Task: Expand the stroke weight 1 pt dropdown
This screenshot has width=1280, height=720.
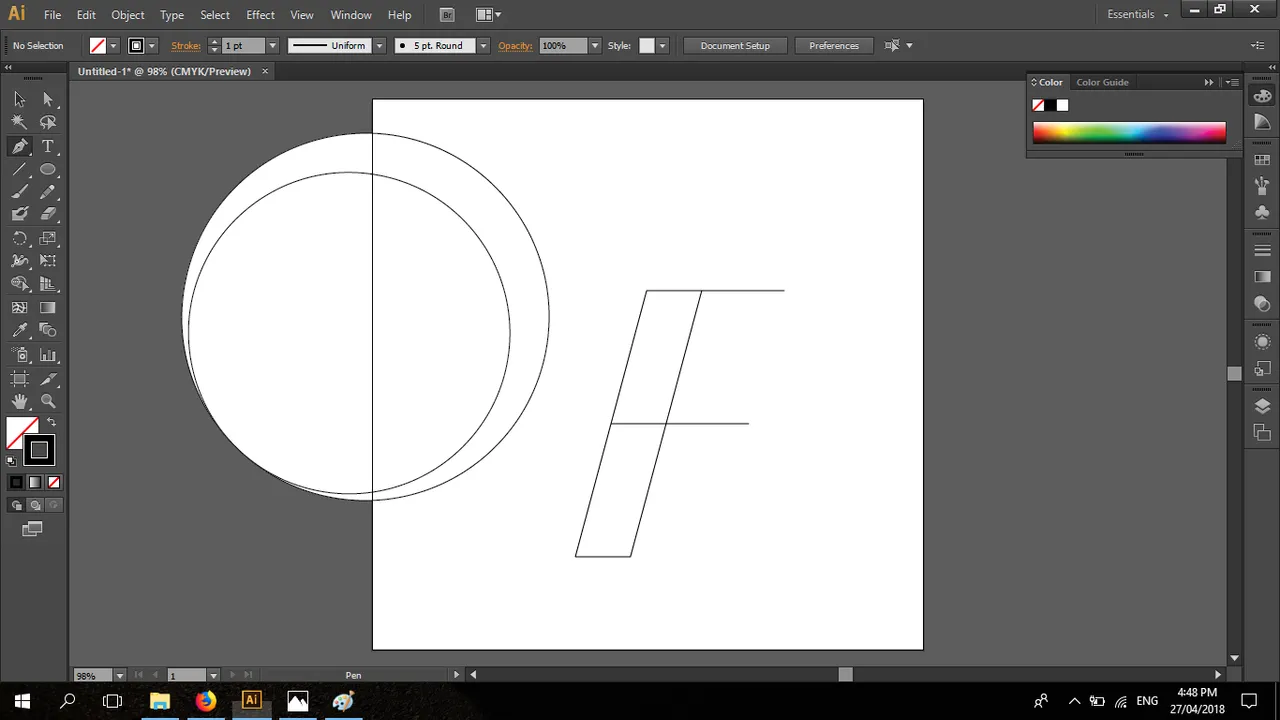Action: tap(272, 46)
